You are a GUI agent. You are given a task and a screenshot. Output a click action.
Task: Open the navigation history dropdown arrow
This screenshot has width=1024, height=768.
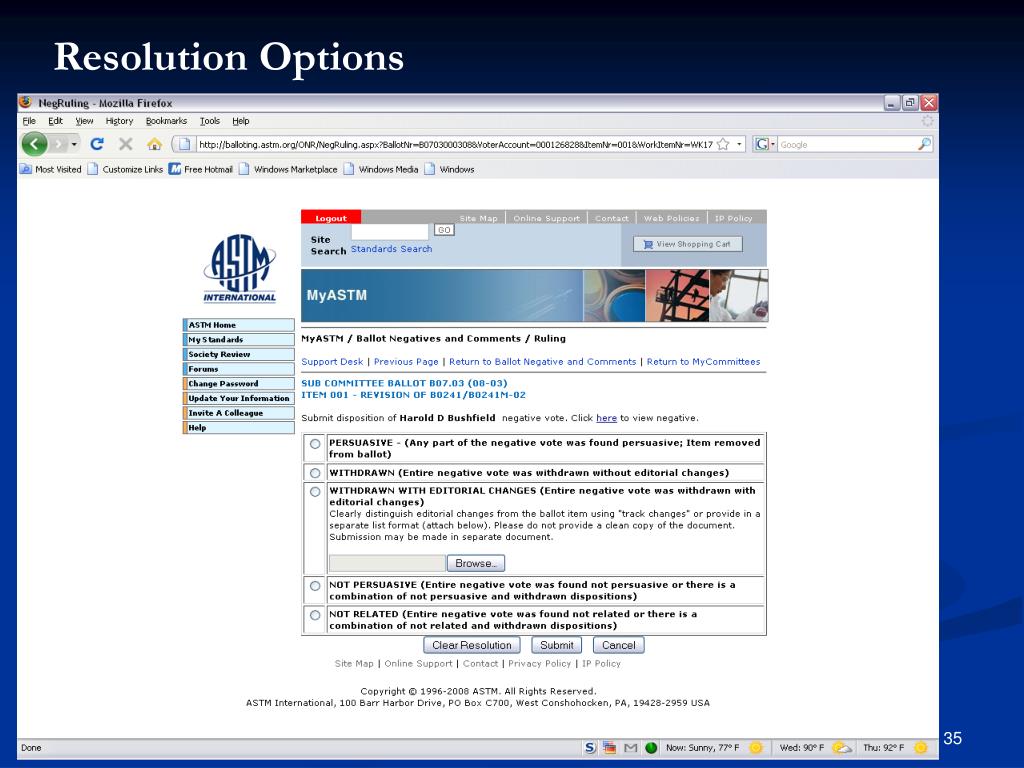pos(74,144)
